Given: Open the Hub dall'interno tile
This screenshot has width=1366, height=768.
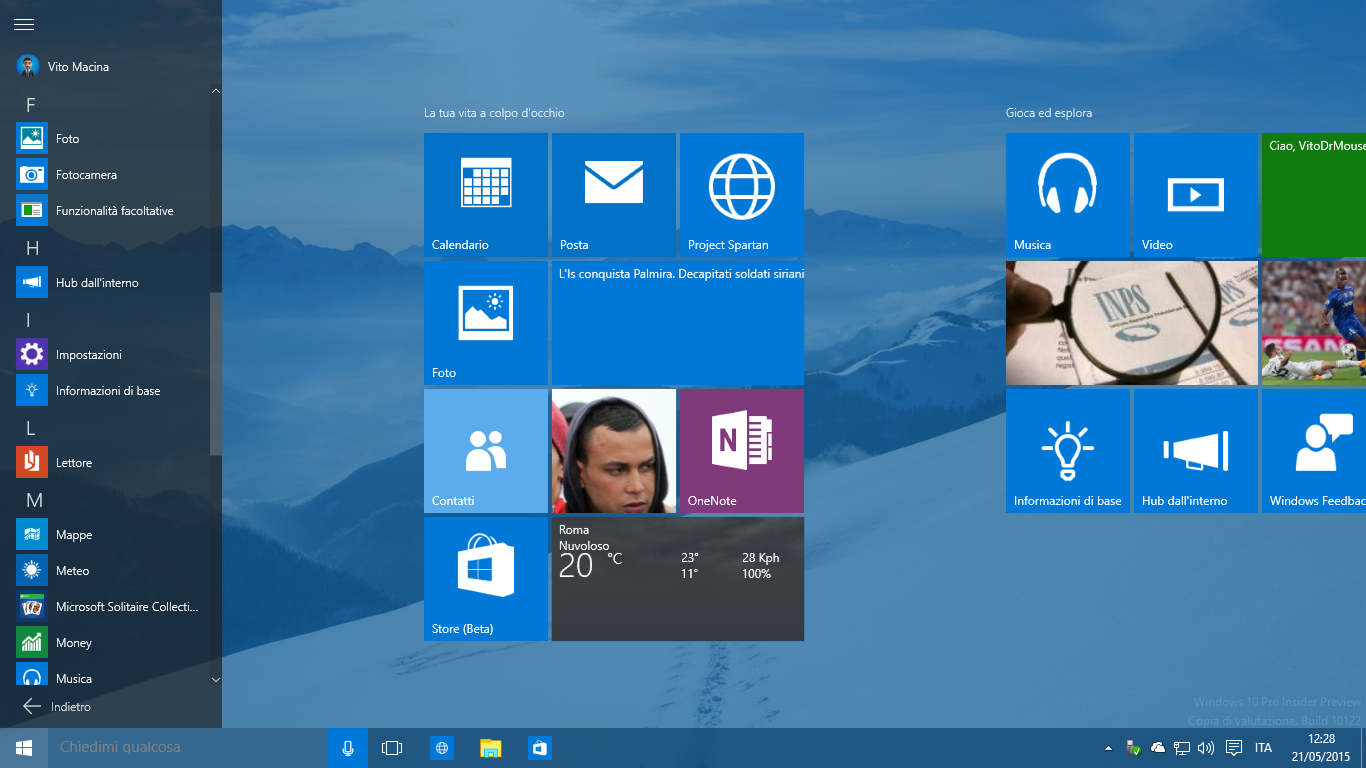Looking at the screenshot, I should click(x=1196, y=451).
